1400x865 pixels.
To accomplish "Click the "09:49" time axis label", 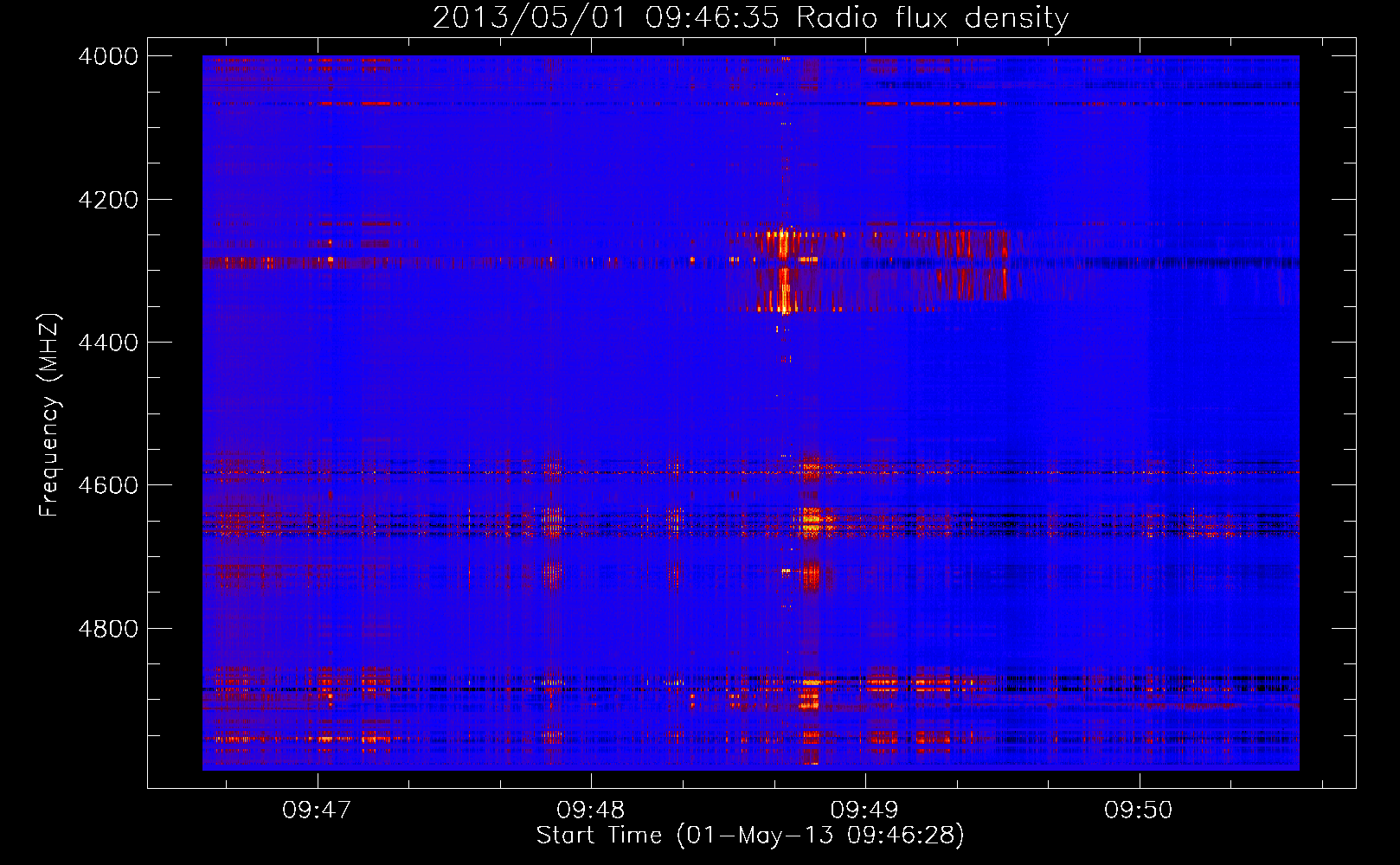I will pyautogui.click(x=864, y=810).
